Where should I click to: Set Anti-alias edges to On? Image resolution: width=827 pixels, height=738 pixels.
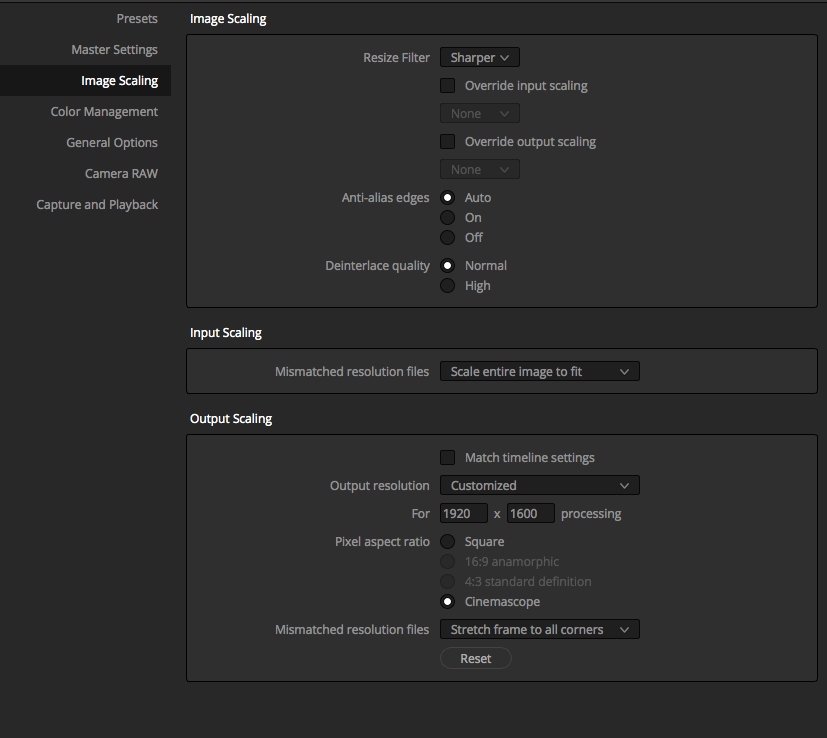pyautogui.click(x=447, y=217)
